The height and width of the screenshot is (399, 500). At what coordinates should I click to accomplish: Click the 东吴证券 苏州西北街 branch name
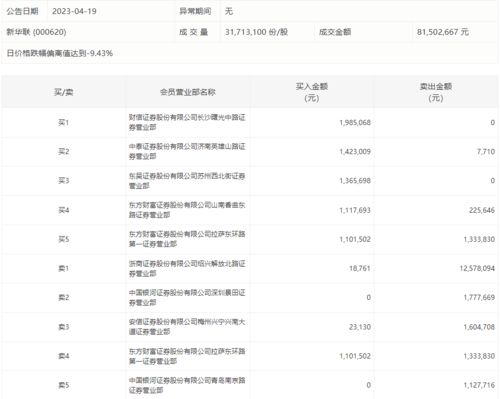187,181
